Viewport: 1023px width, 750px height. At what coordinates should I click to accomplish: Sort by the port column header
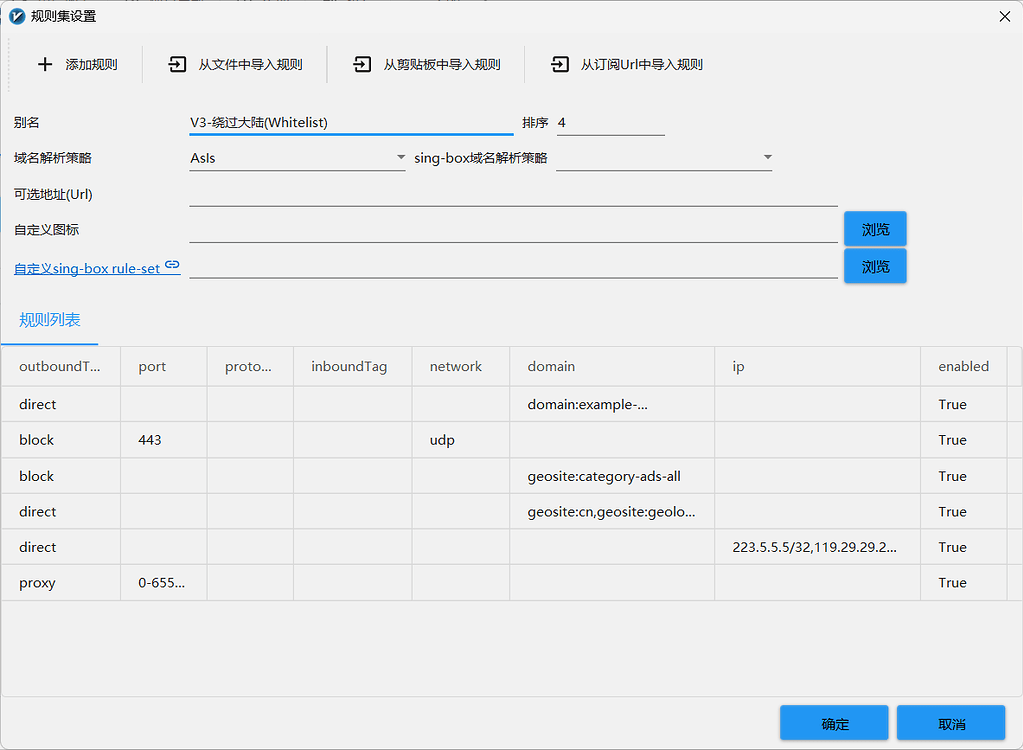(164, 367)
